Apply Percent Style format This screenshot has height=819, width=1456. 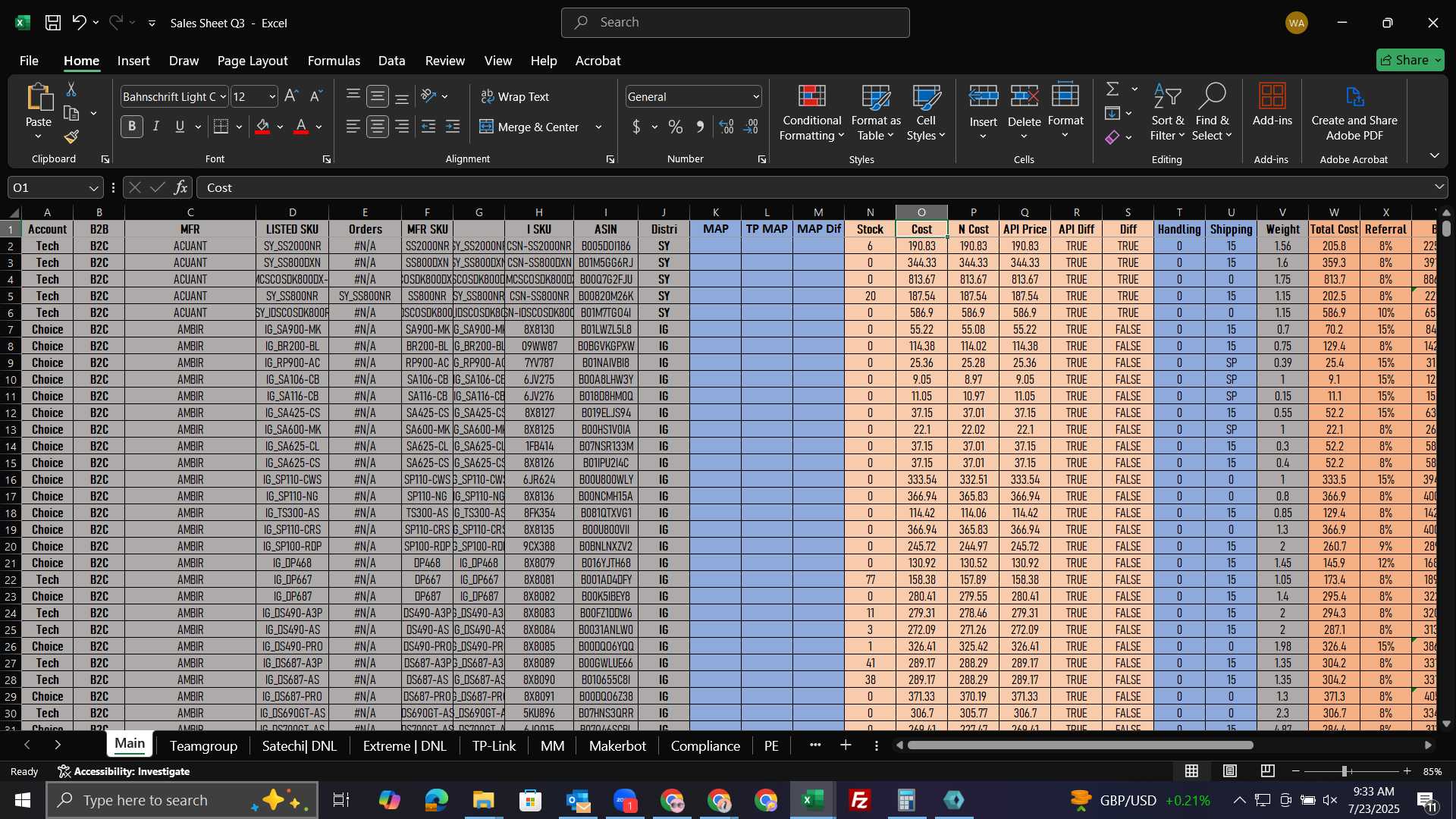(676, 127)
